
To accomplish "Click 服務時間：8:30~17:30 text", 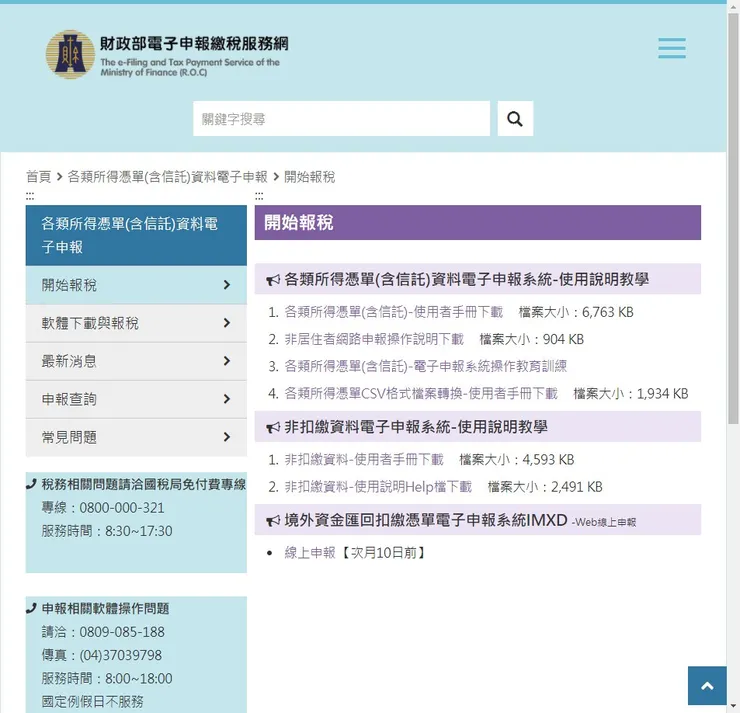I will 107,531.
